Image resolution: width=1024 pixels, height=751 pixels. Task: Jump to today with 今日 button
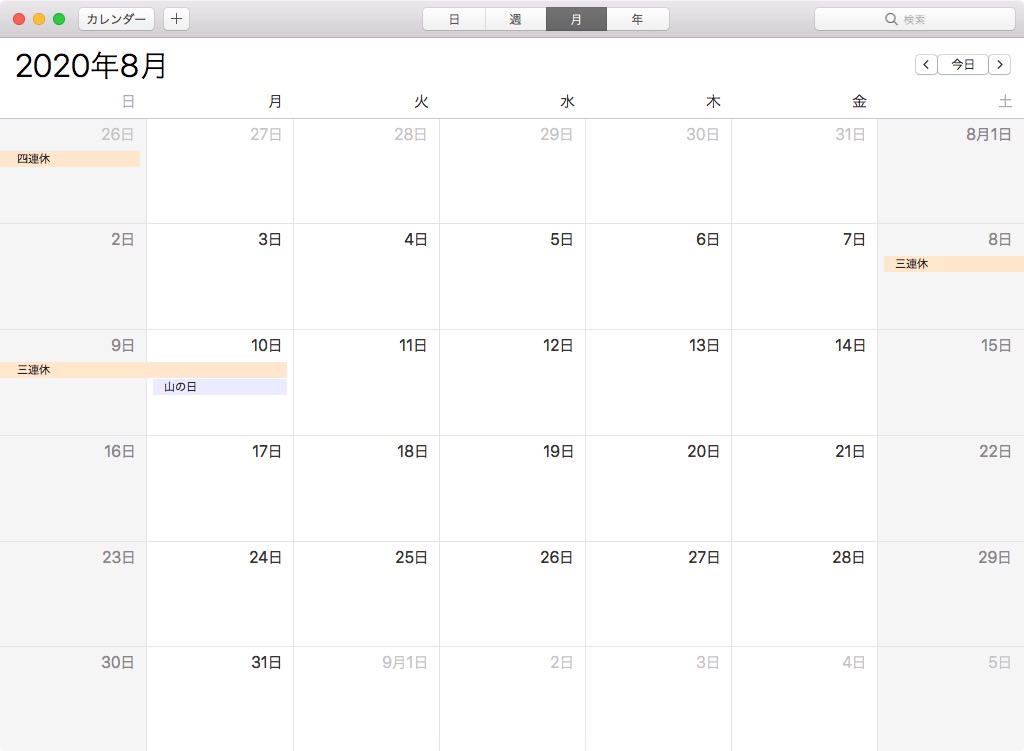963,65
